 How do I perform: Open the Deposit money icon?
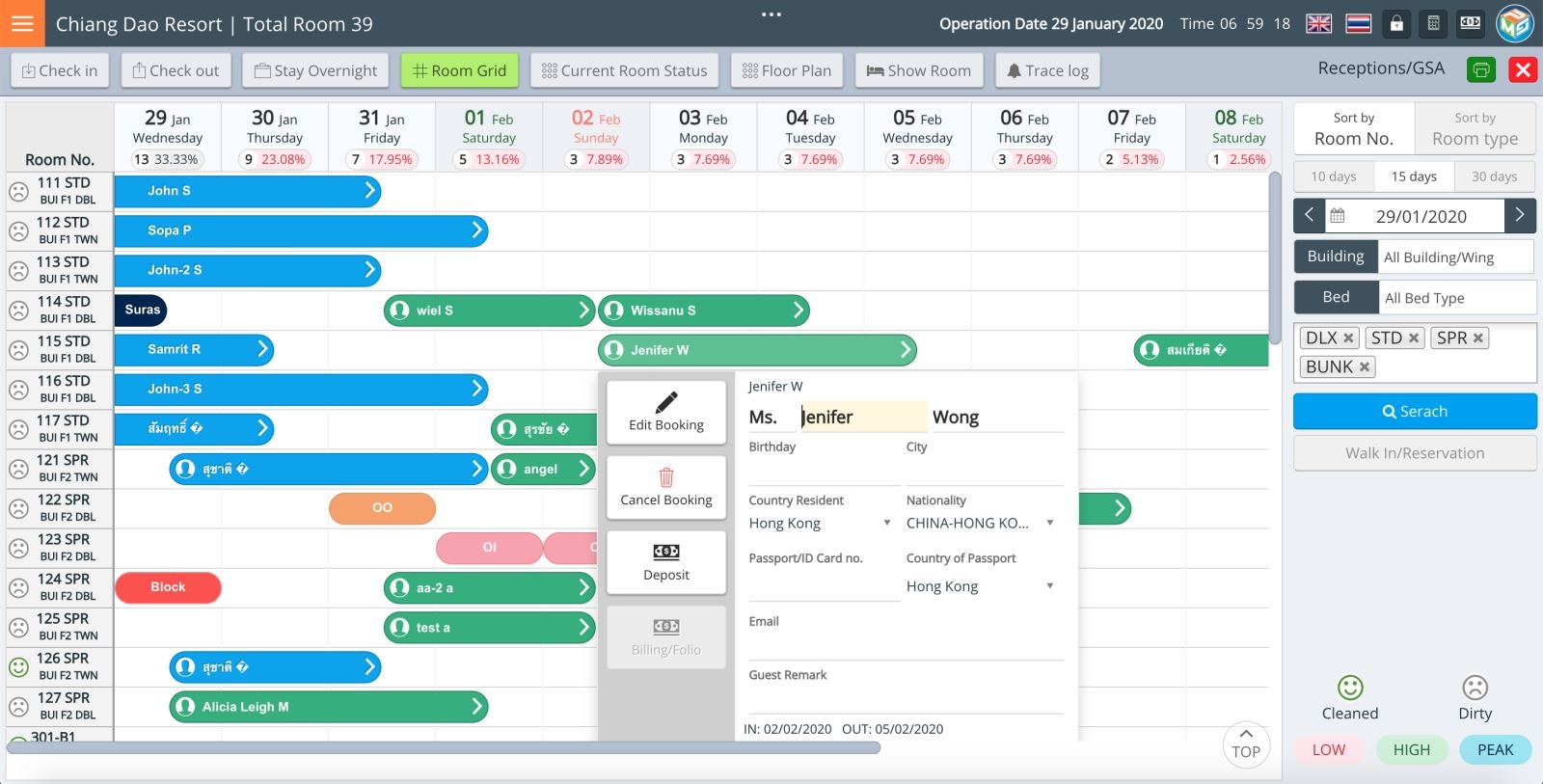coord(665,553)
